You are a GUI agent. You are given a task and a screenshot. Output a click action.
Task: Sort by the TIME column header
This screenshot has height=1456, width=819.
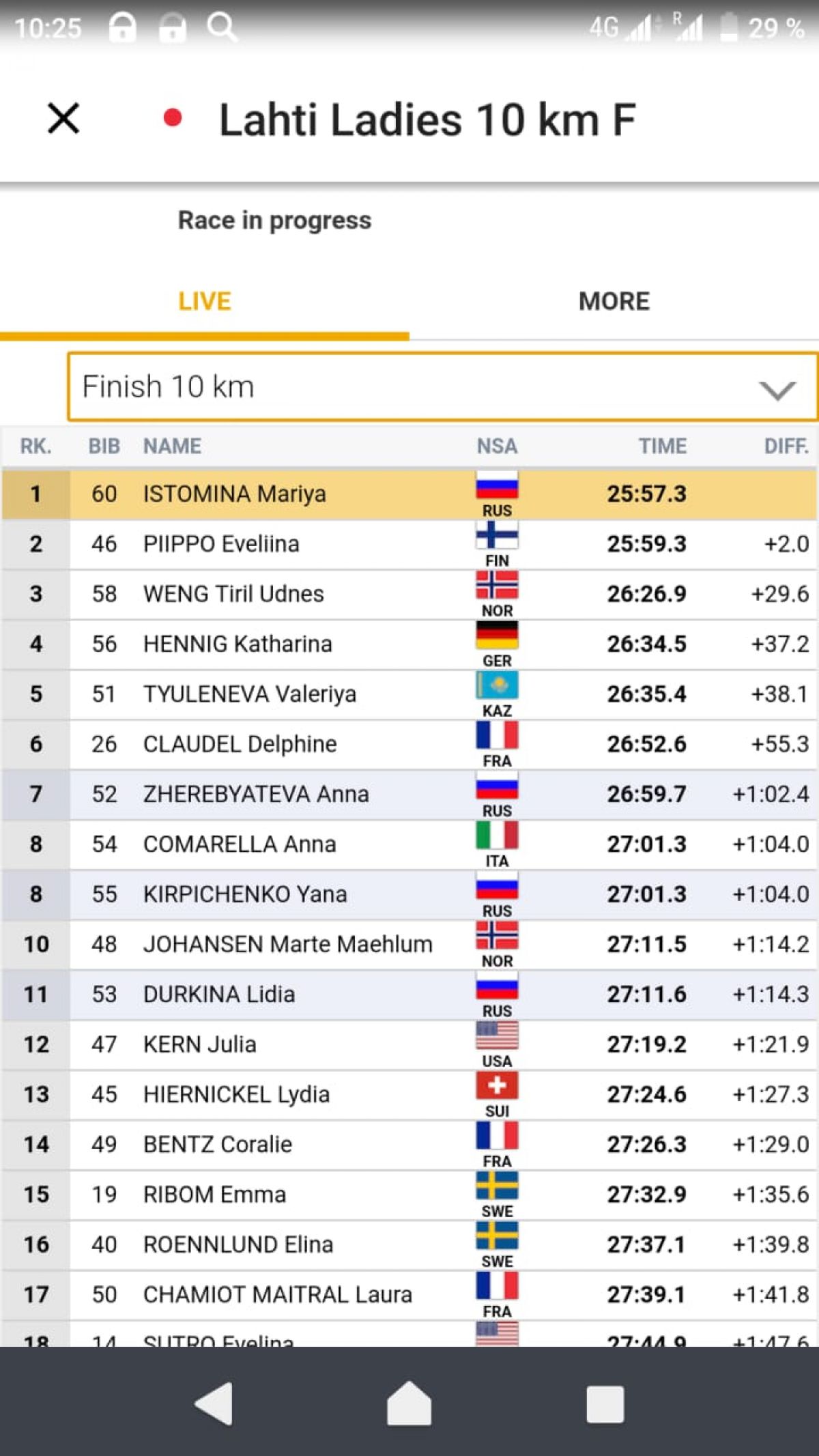pos(662,446)
